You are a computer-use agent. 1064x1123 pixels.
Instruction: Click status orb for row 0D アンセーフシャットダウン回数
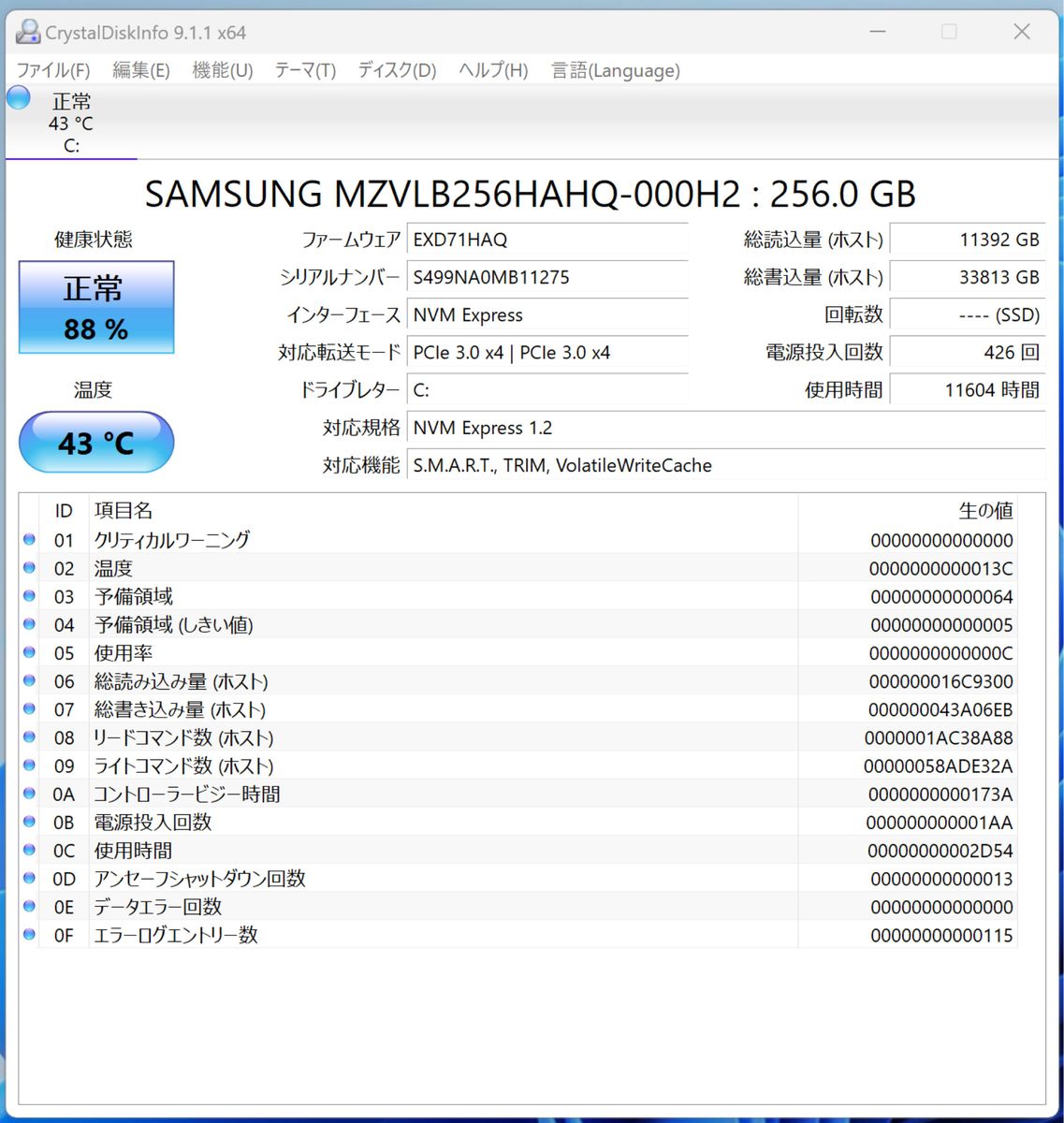(x=29, y=878)
